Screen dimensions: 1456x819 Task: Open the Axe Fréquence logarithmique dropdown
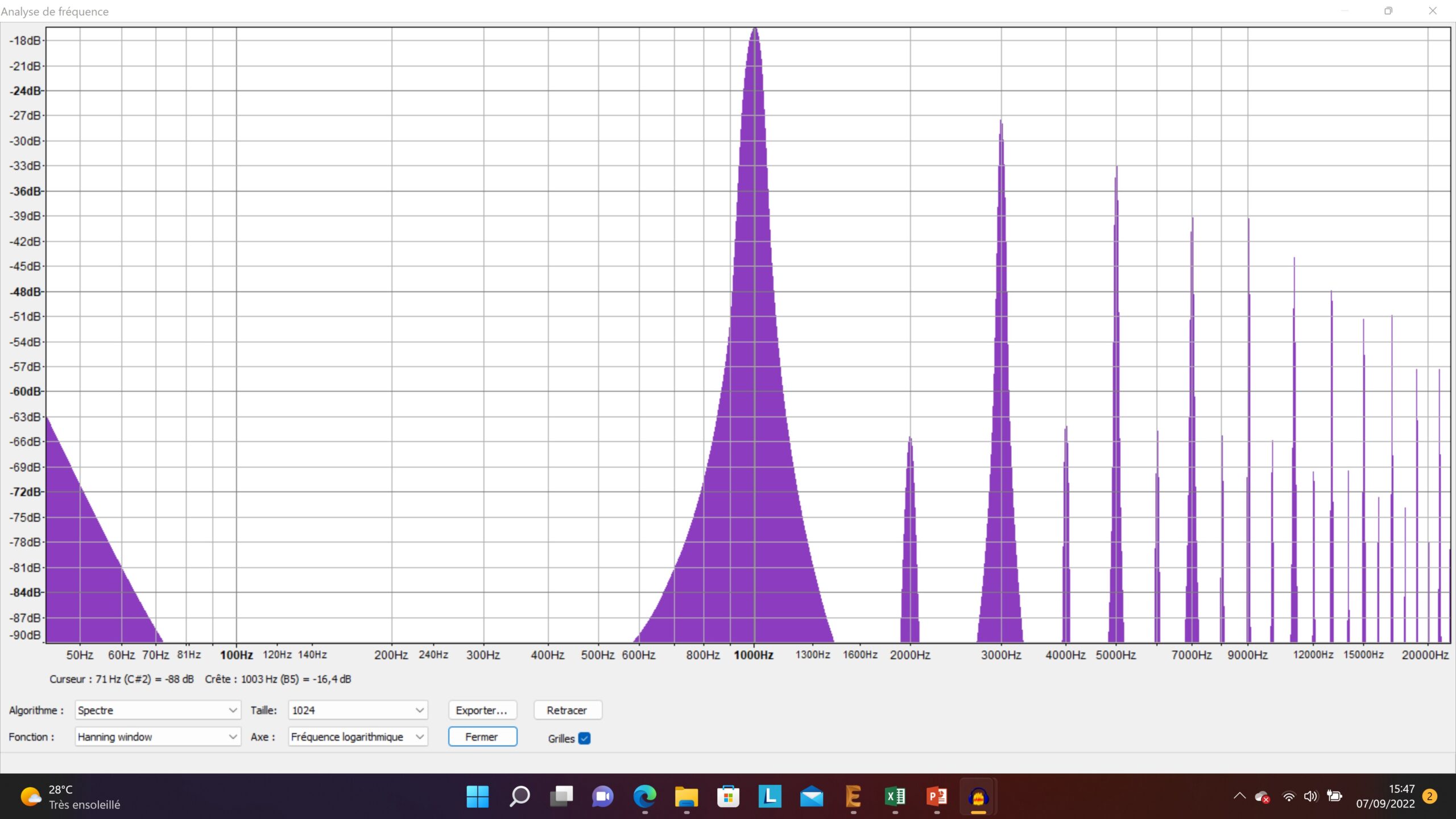click(358, 737)
